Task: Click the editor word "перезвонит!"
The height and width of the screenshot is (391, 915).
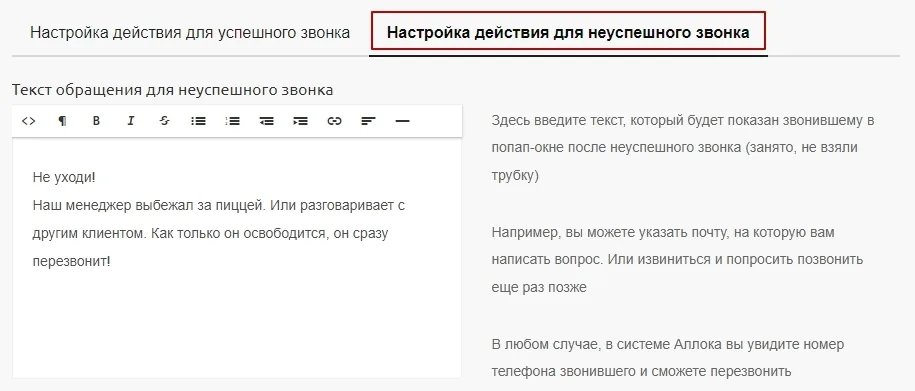Action: point(72,261)
